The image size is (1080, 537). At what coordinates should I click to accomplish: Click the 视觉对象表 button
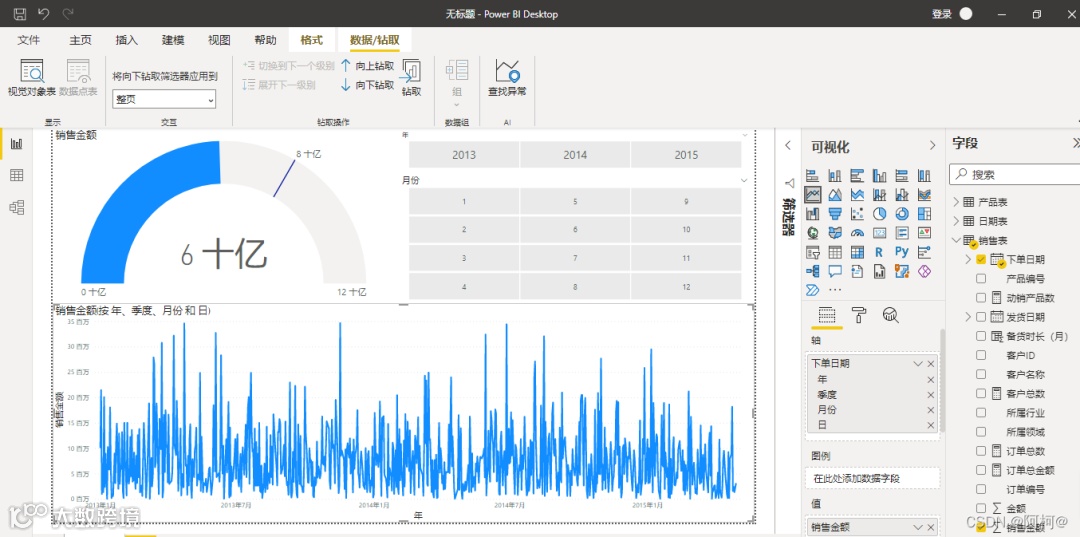(x=32, y=78)
